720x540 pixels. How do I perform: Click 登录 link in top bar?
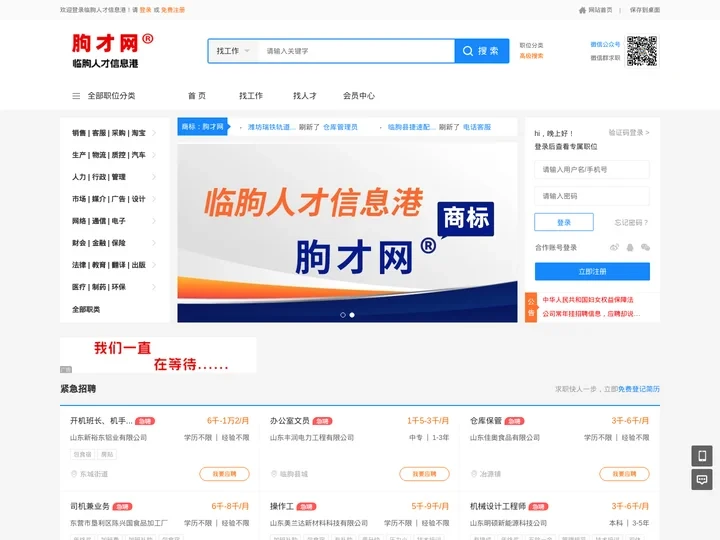click(x=145, y=10)
